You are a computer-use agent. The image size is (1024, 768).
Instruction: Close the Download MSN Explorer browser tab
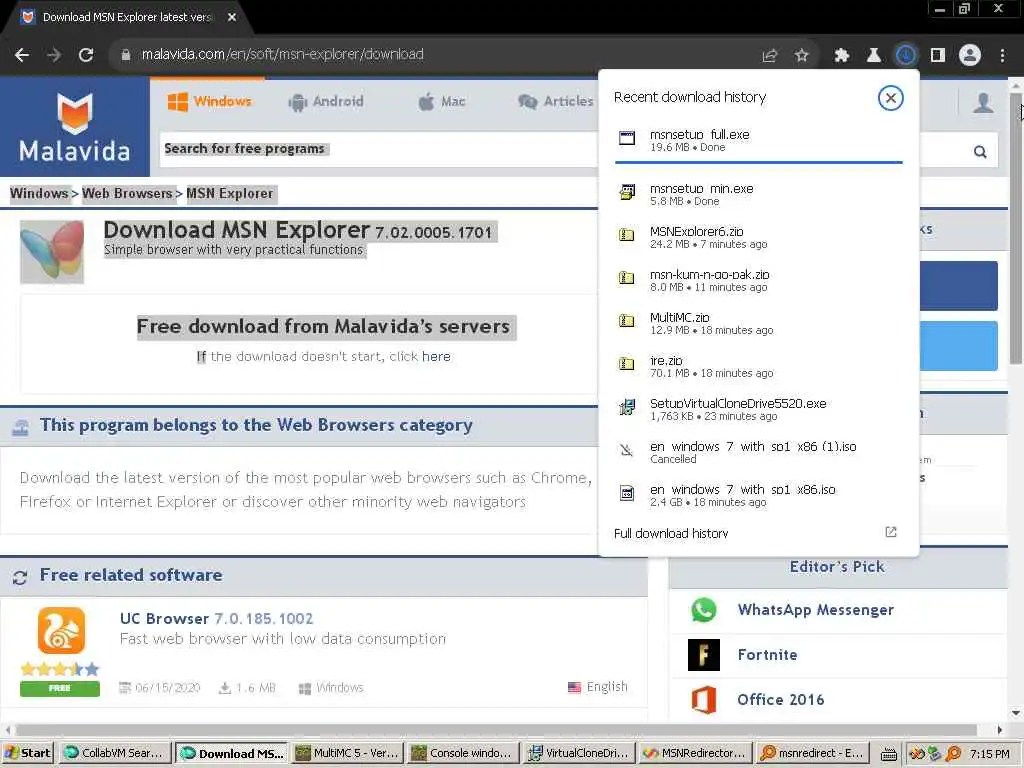232,18
